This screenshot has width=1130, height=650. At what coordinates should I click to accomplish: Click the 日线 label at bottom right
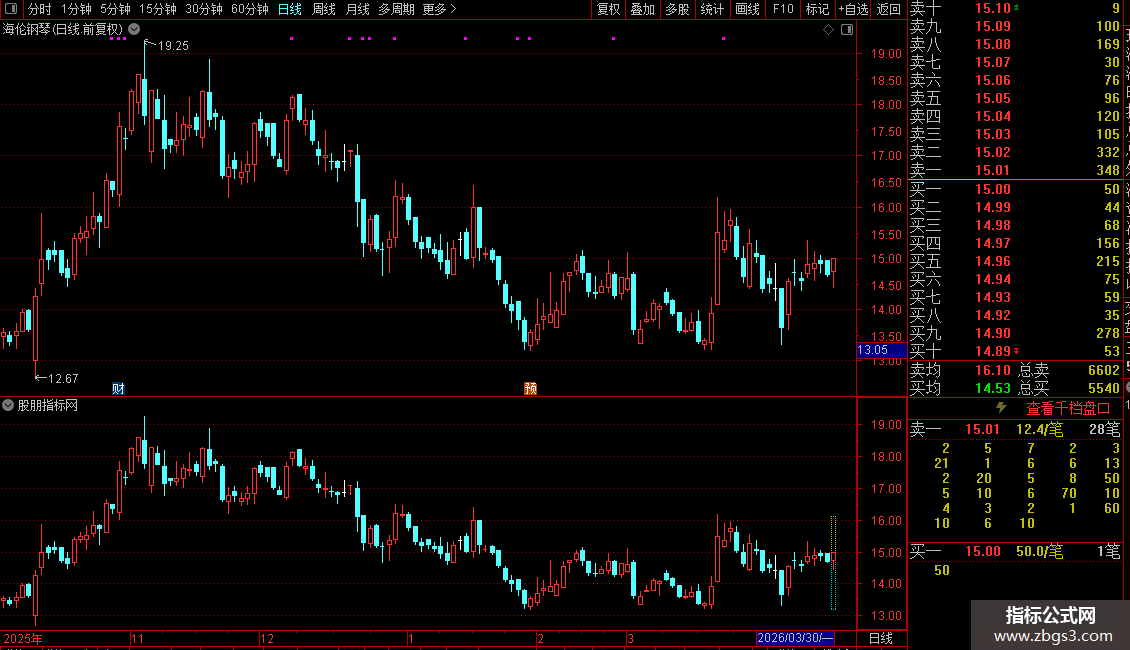[x=881, y=638]
